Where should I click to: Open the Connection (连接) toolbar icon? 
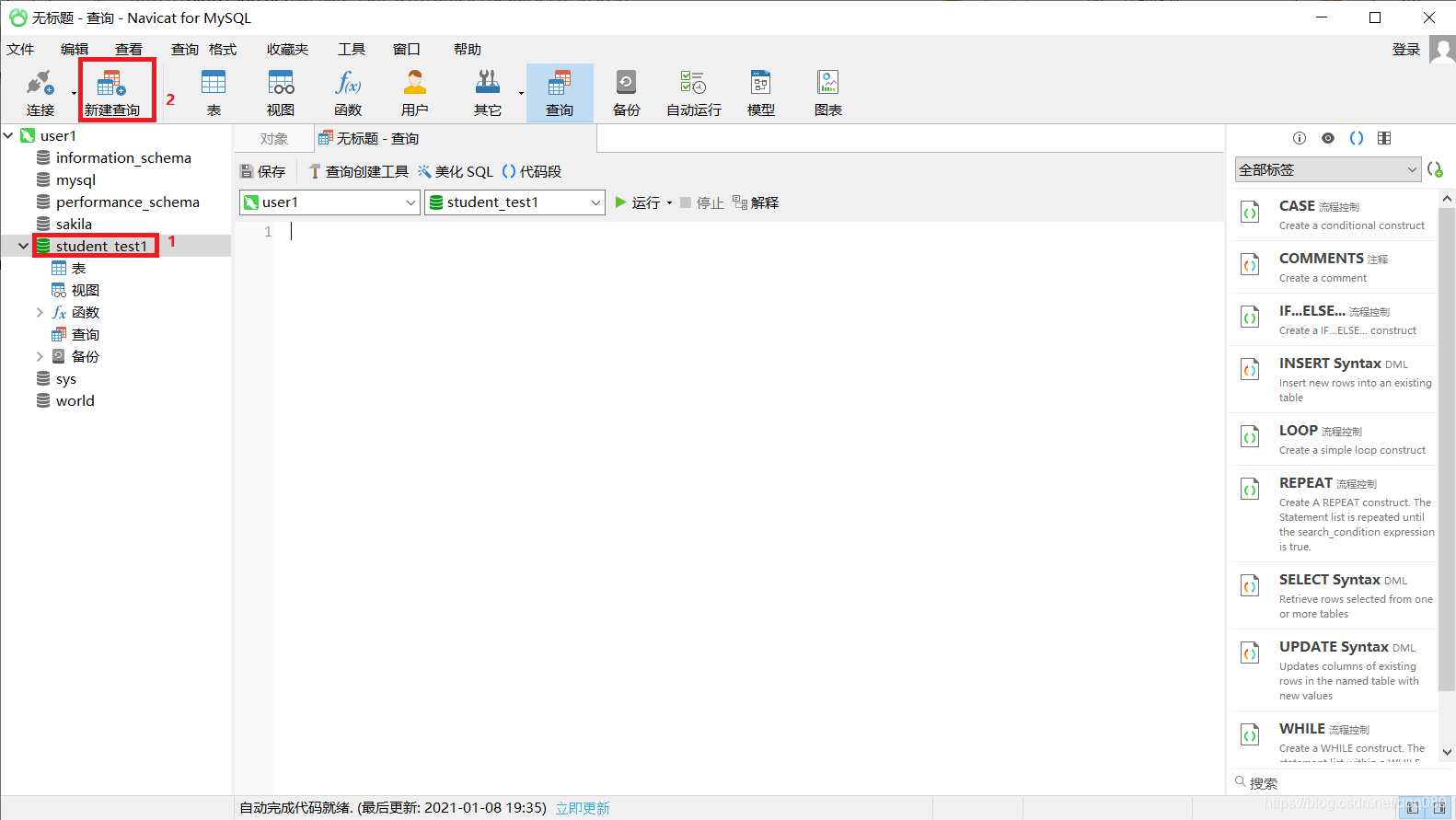pyautogui.click(x=40, y=93)
